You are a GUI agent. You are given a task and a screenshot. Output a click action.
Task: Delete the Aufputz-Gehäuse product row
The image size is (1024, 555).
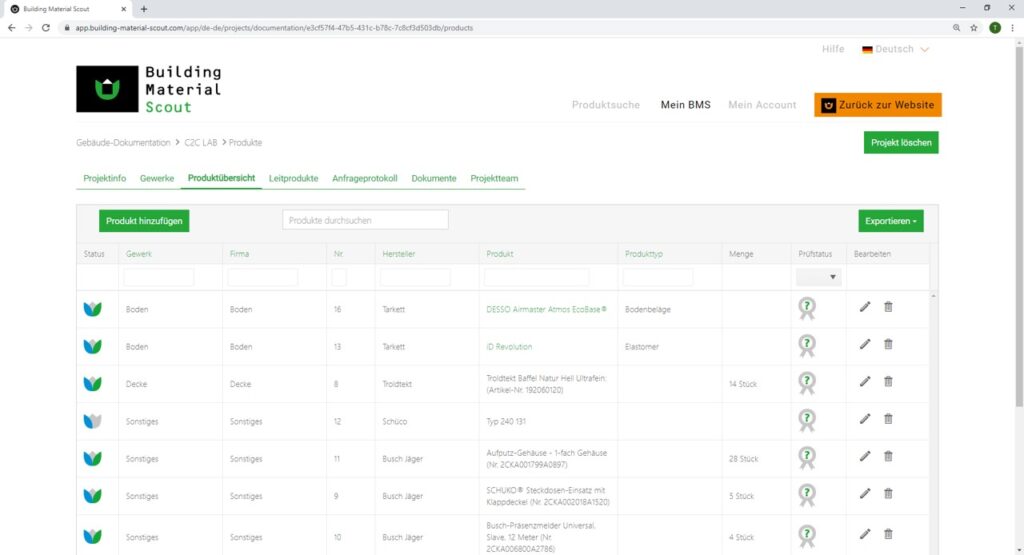pyautogui.click(x=888, y=456)
